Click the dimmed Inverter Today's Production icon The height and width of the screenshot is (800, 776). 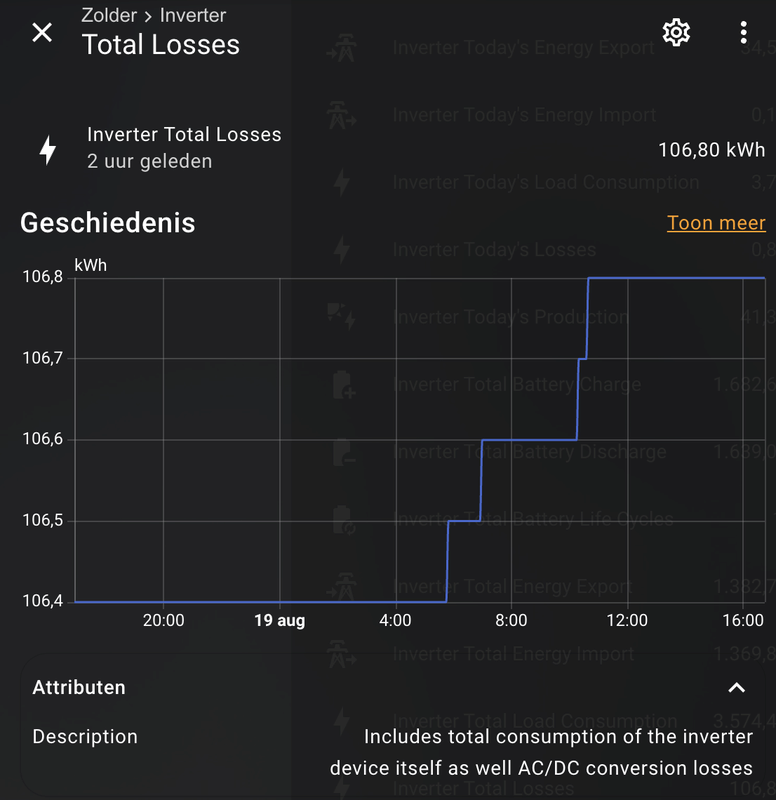click(x=342, y=317)
